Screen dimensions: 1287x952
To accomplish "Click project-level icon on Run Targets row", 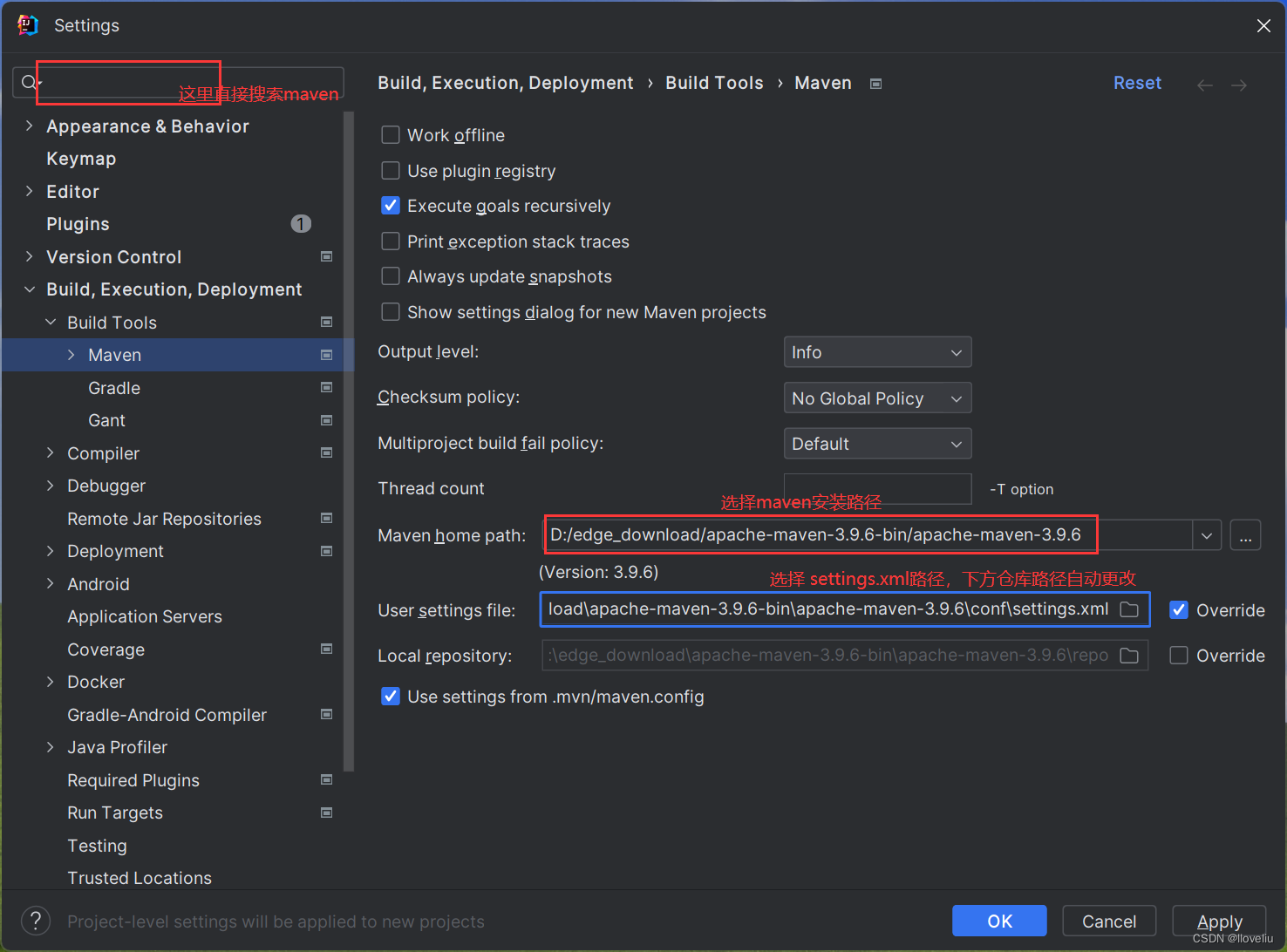I will click(x=327, y=813).
